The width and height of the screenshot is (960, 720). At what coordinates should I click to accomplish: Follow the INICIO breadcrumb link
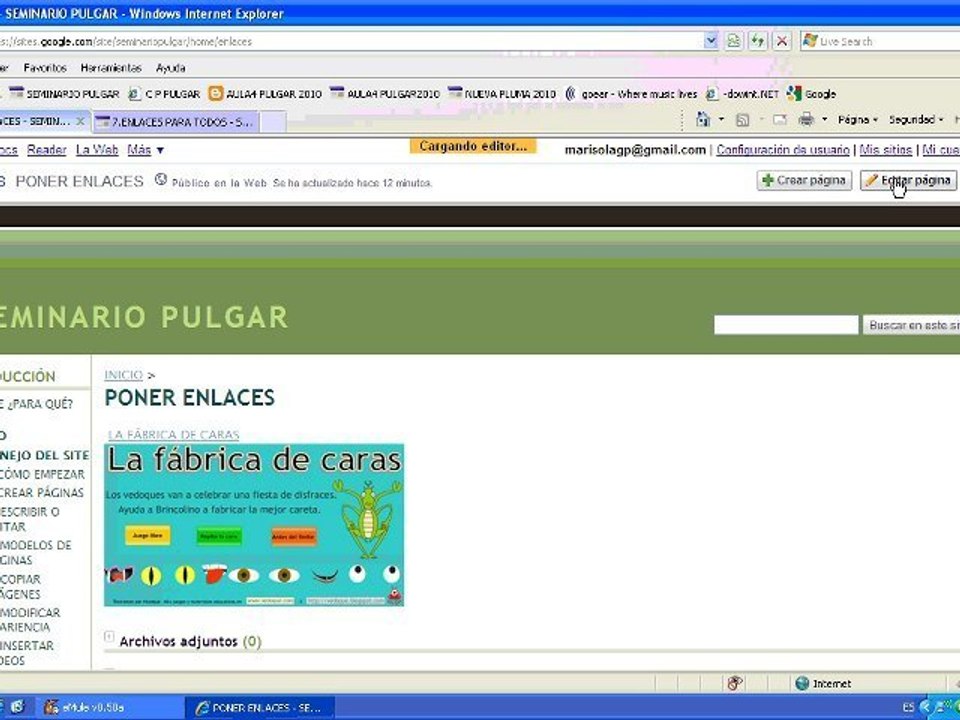124,375
